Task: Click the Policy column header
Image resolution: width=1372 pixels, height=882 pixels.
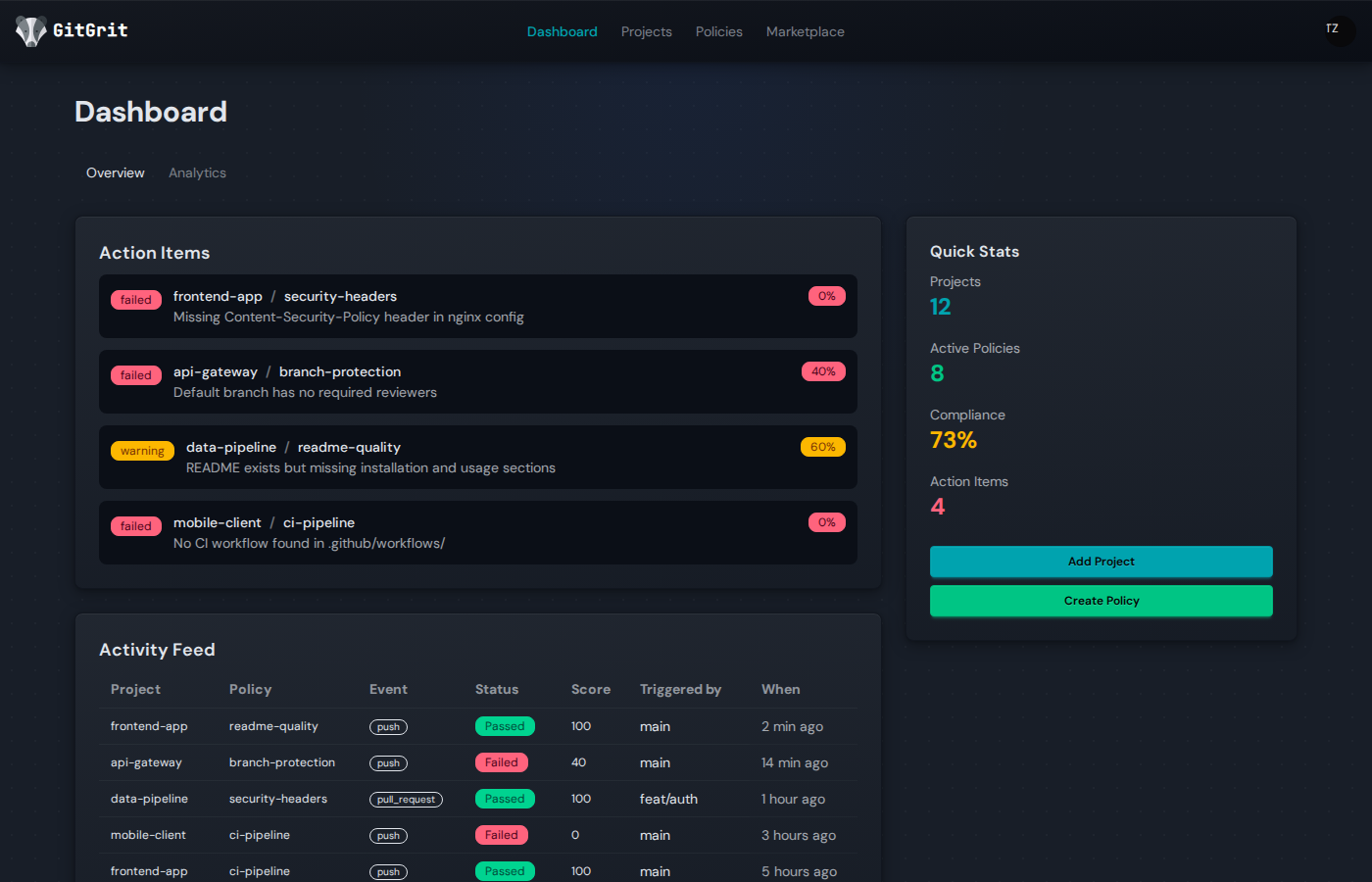Action: pos(250,689)
